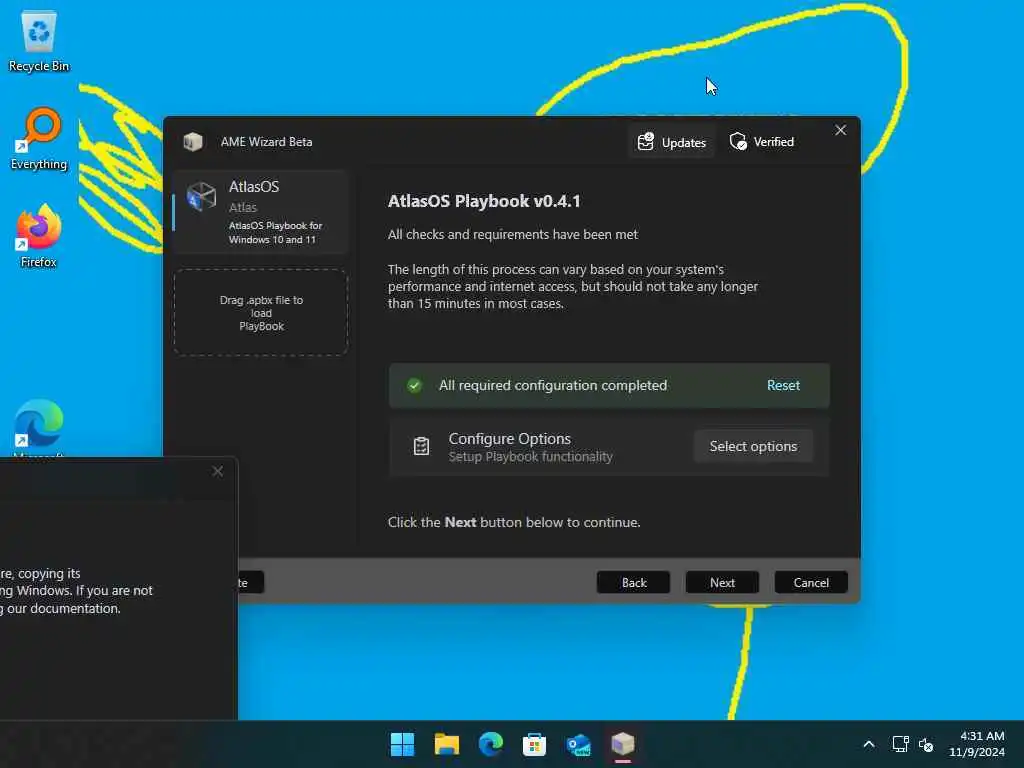Show hidden system tray icons
The height and width of the screenshot is (768, 1024).
click(869, 744)
